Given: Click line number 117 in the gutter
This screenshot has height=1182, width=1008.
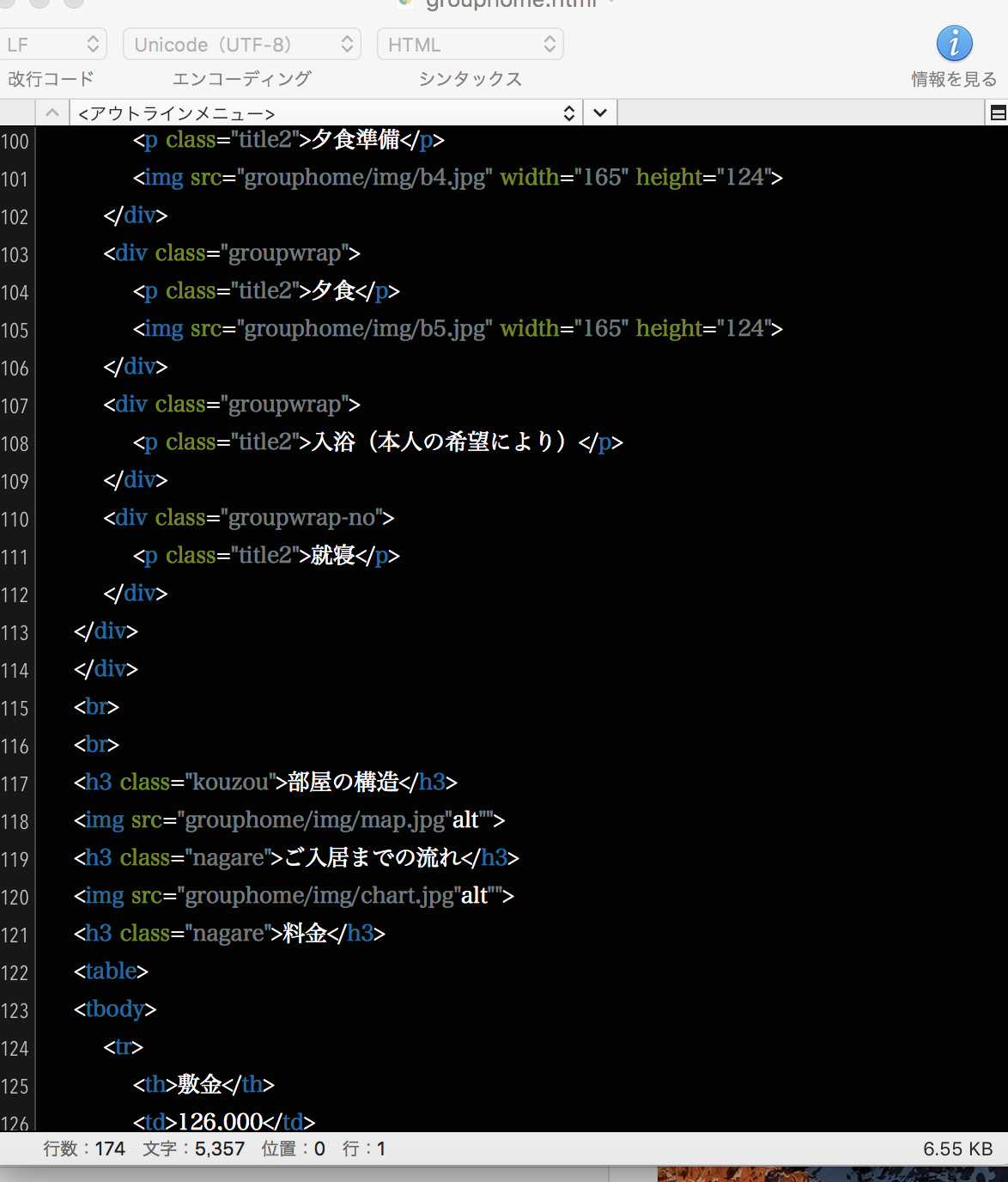Looking at the screenshot, I should [15, 783].
